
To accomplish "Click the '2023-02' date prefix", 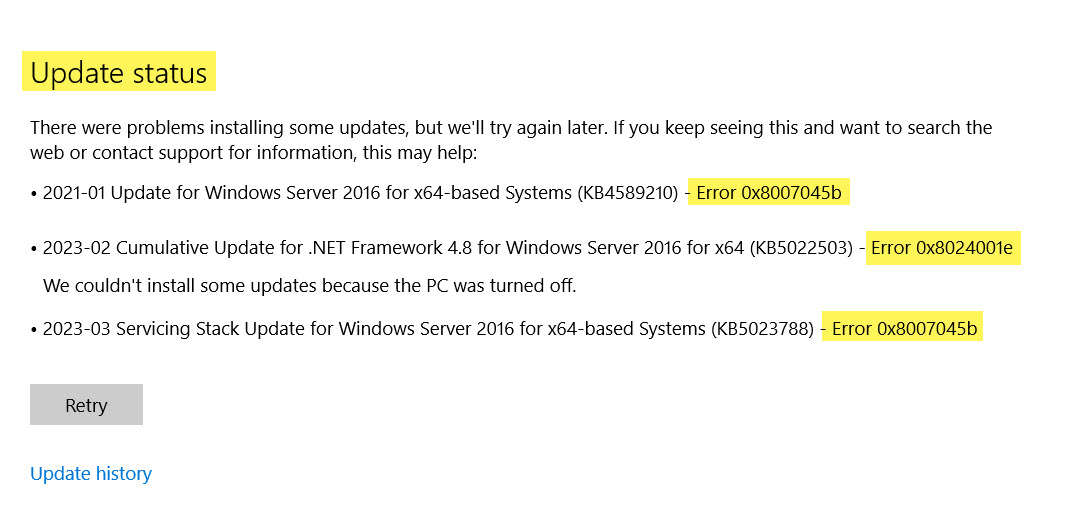I will tap(75, 248).
